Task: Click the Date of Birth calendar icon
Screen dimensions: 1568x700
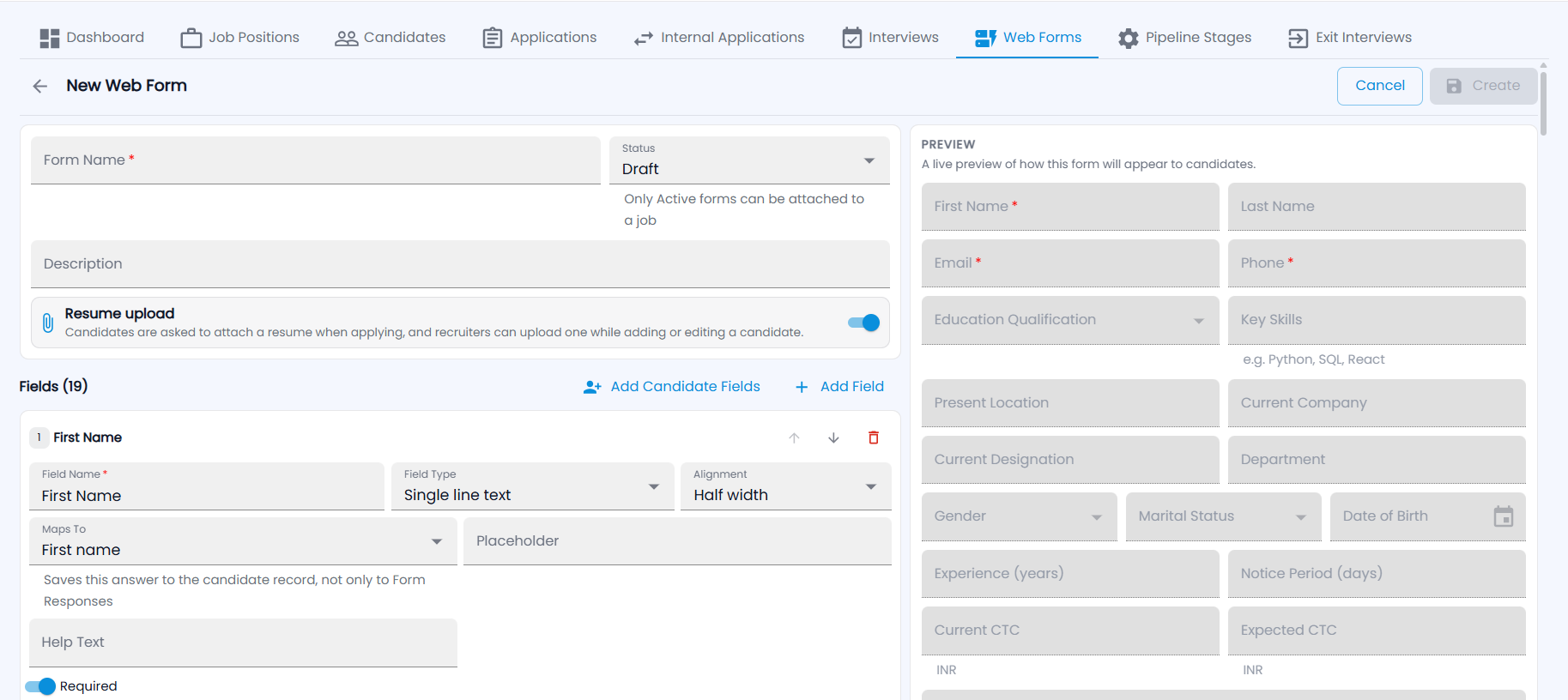Action: click(1504, 516)
